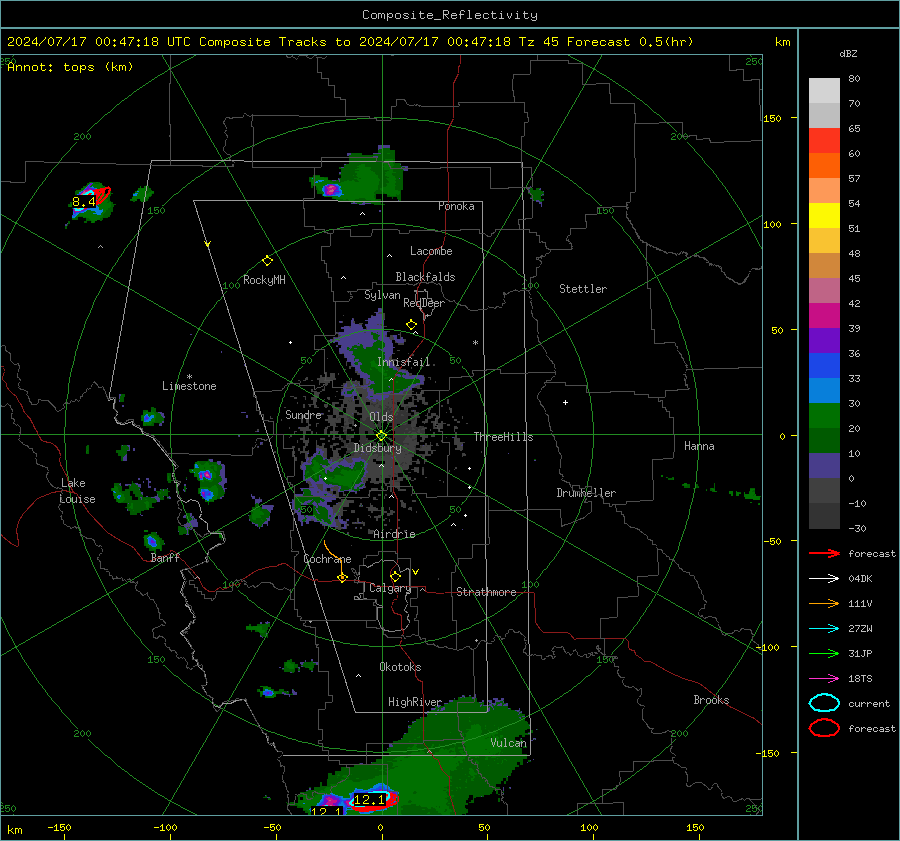Click the Hanna label
The height and width of the screenshot is (841, 900).
[699, 446]
